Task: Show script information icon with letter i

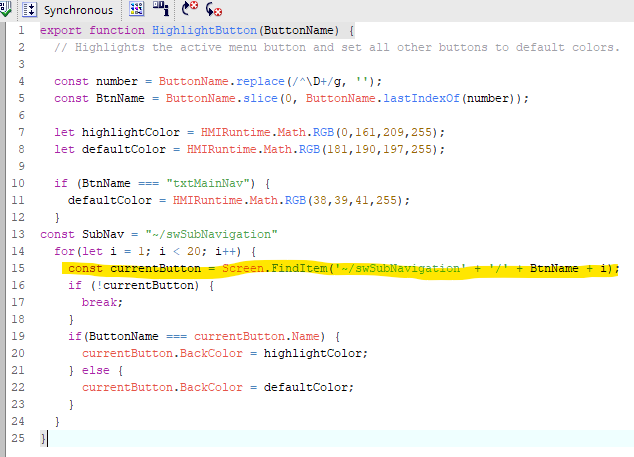Action: (x=161, y=8)
